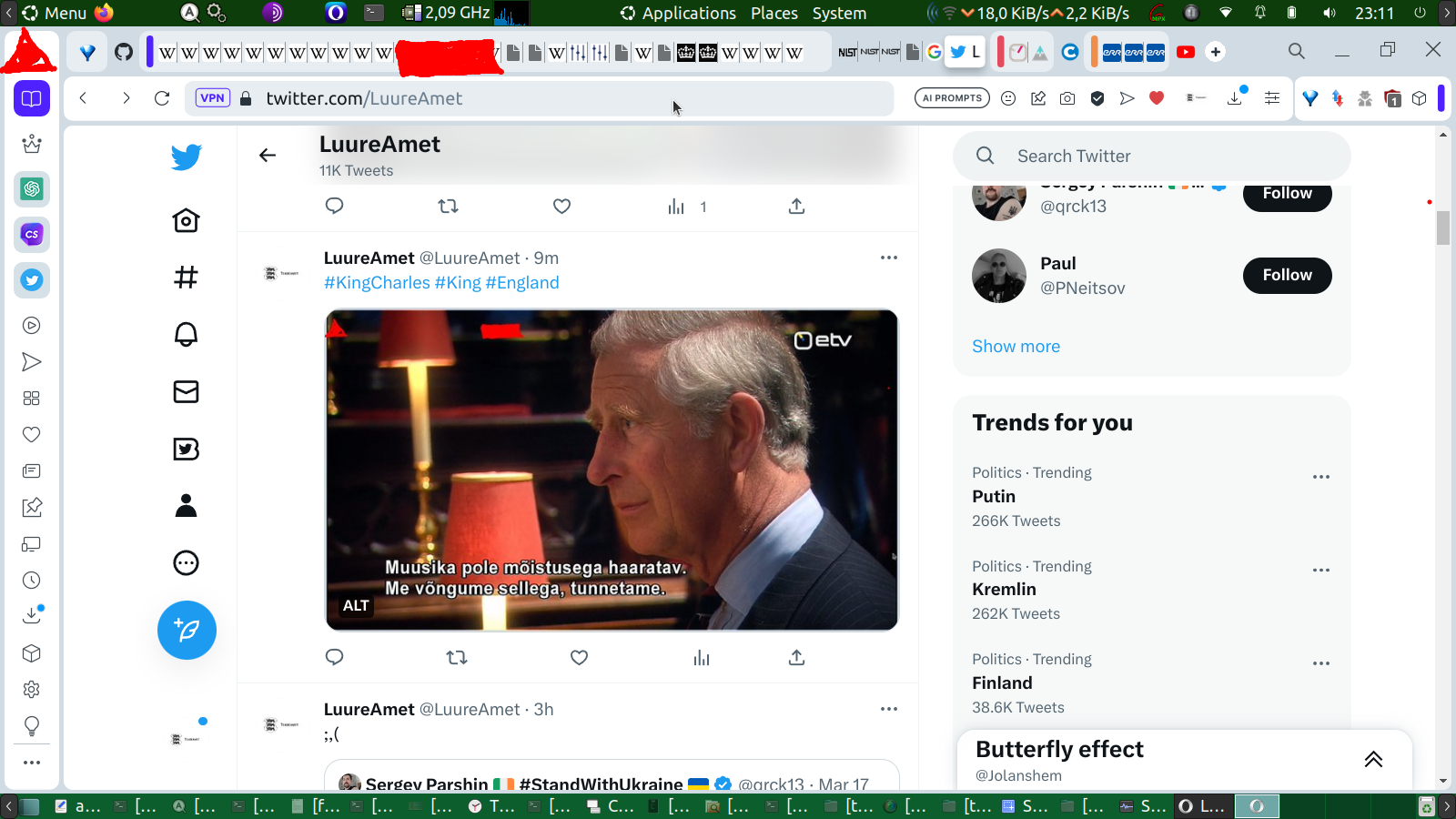Open Profile person icon
Screen dimensions: 1456x819
point(186,505)
